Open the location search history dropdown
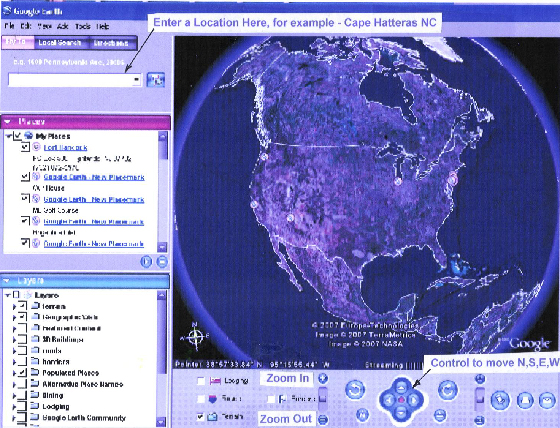The width and height of the screenshot is (560, 428). click(136, 80)
